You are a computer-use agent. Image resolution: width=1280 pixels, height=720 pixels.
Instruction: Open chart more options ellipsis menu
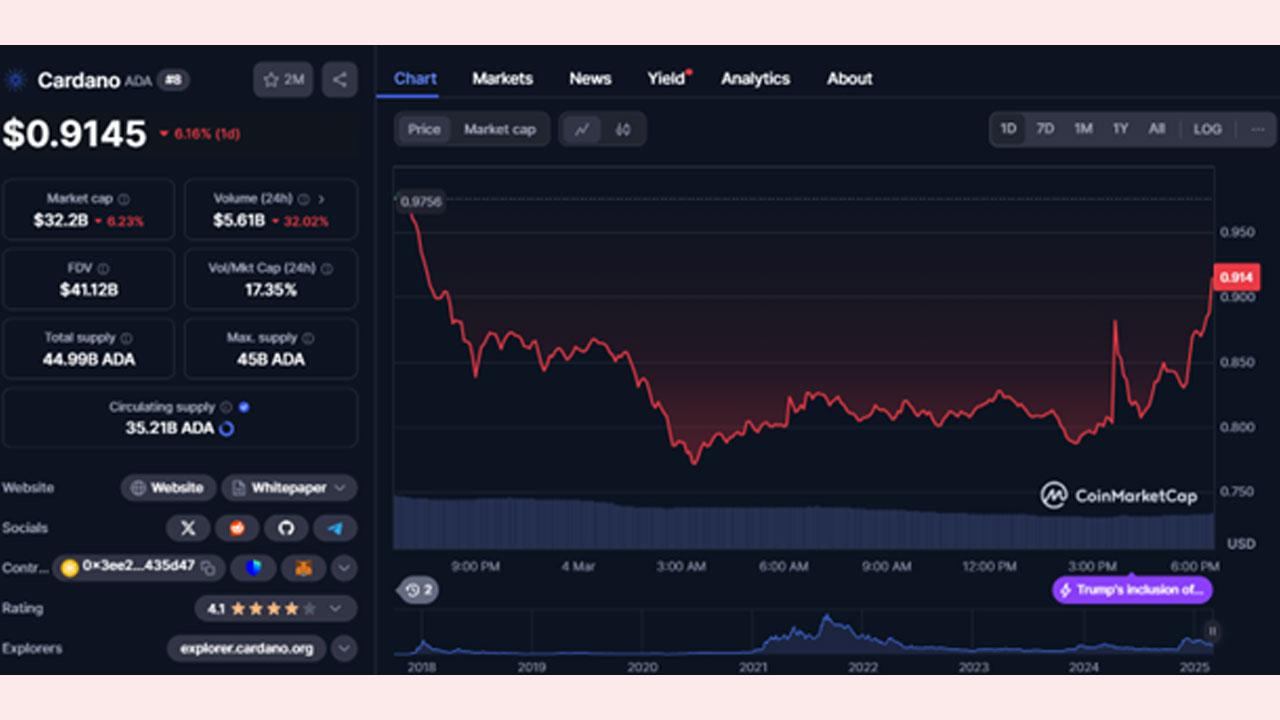pos(1258,129)
